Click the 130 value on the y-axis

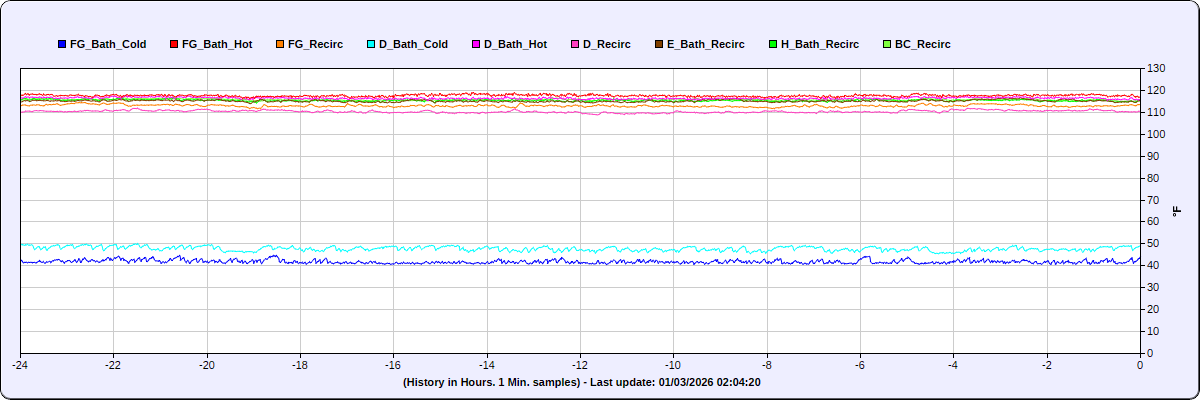[x=1156, y=68]
